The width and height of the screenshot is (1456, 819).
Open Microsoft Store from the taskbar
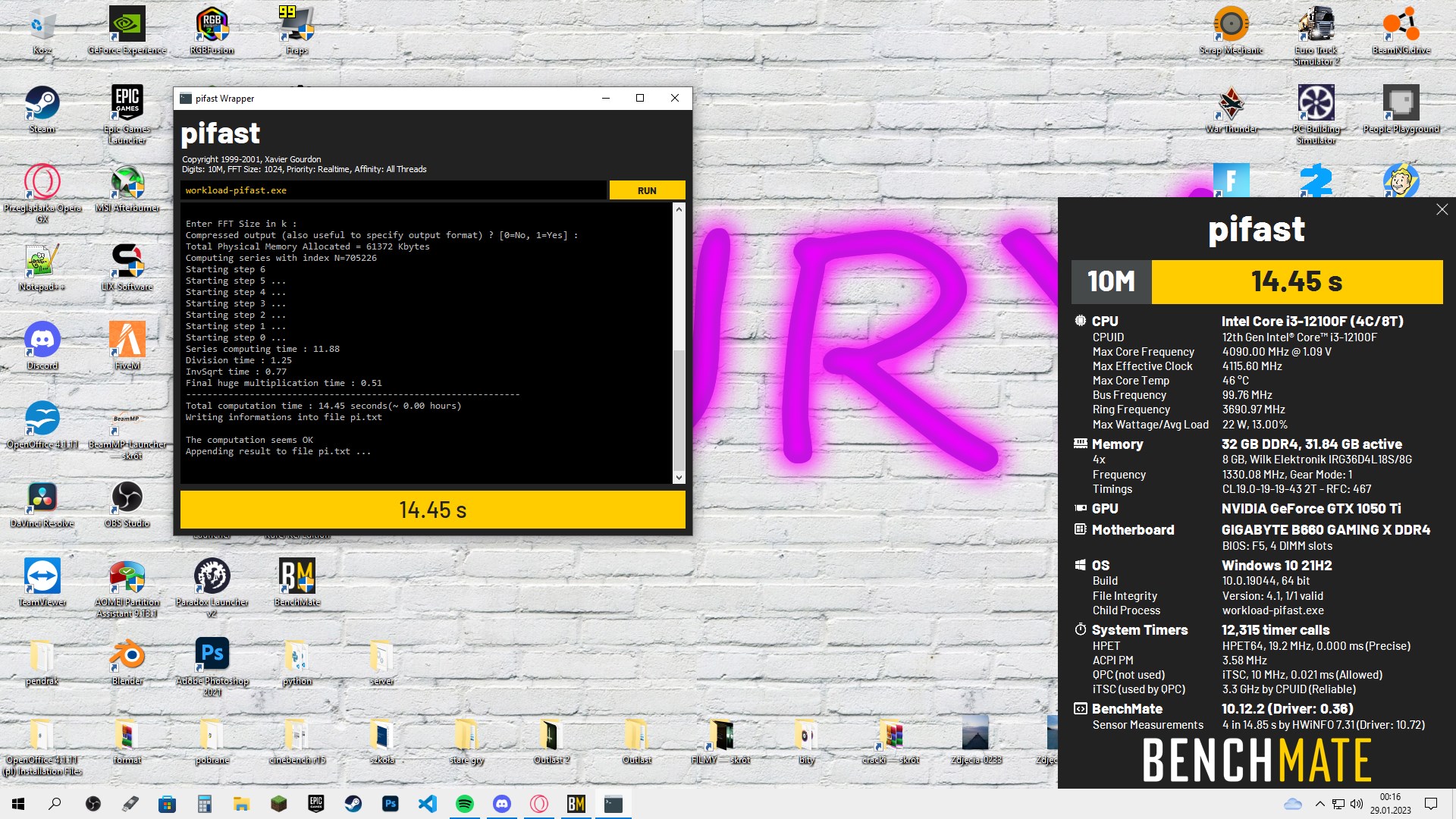pos(167,804)
